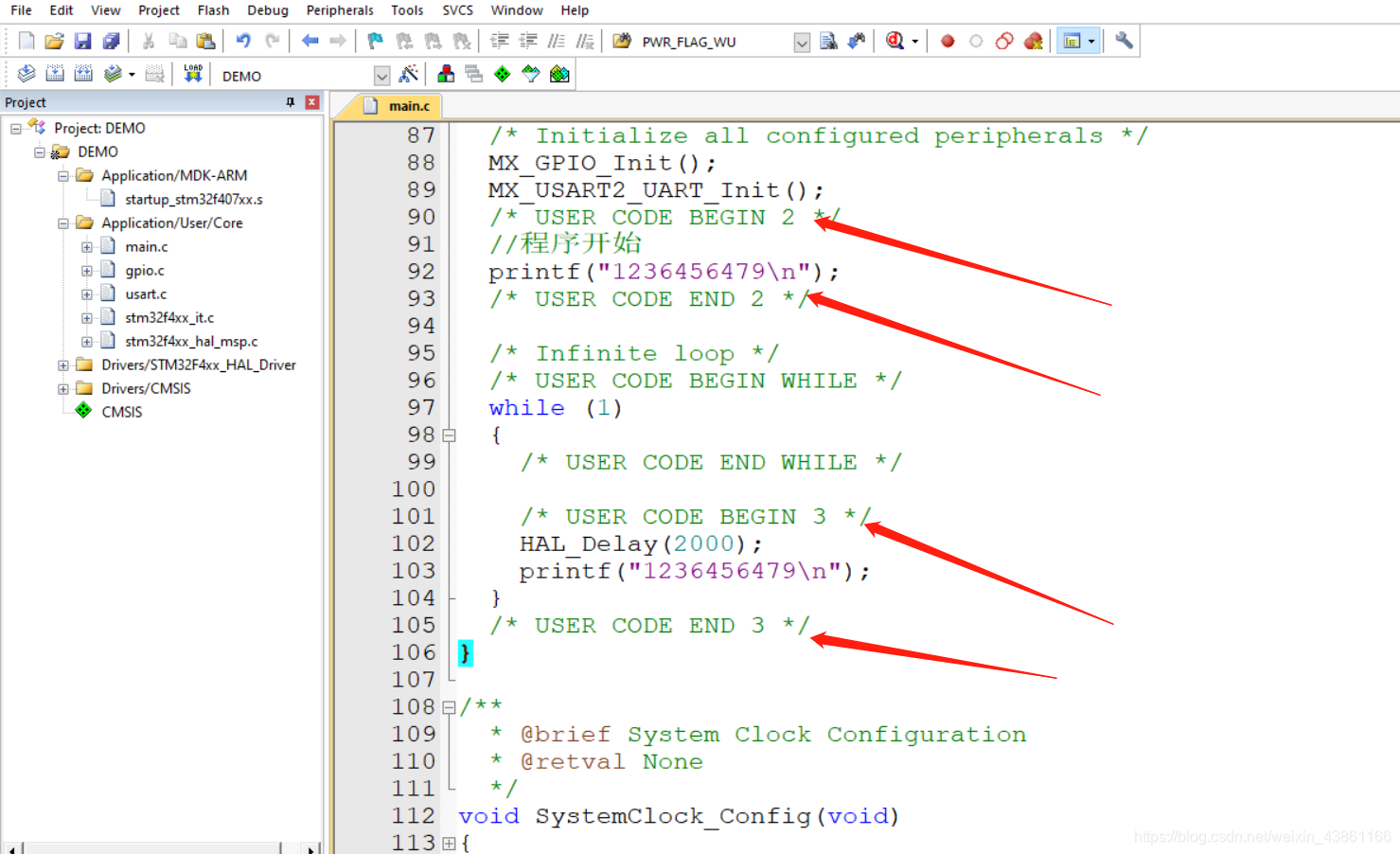1400x854 pixels.
Task: Open Options for Target magic wand icon
Action: point(409,74)
